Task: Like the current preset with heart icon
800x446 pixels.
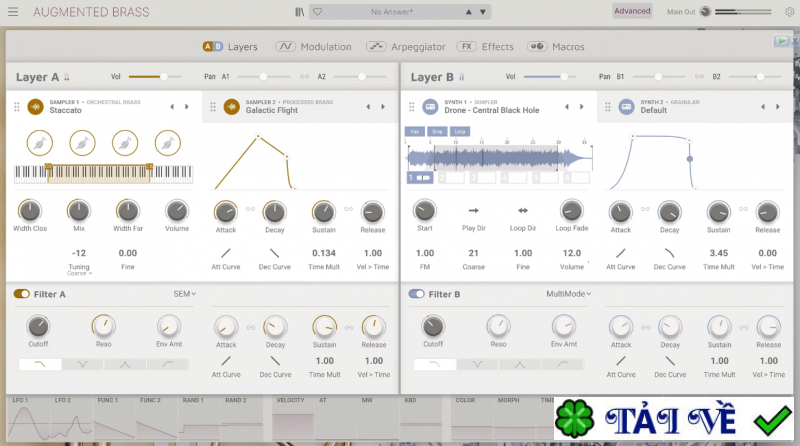Action: click(x=317, y=12)
